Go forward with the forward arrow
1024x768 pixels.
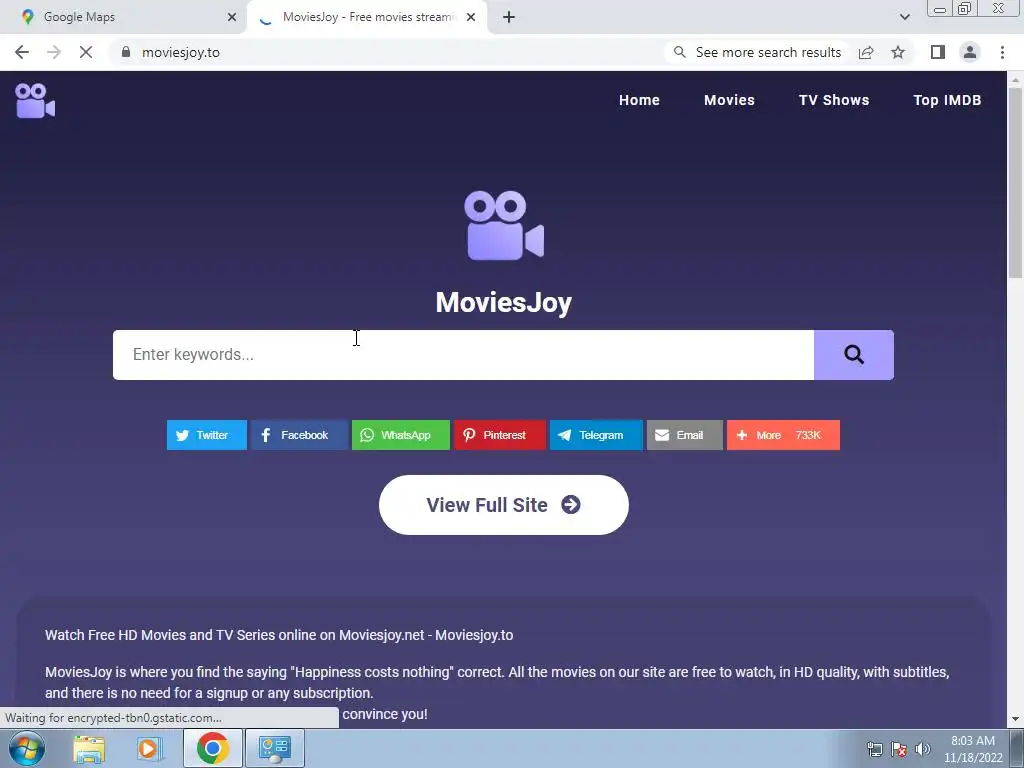click(54, 52)
